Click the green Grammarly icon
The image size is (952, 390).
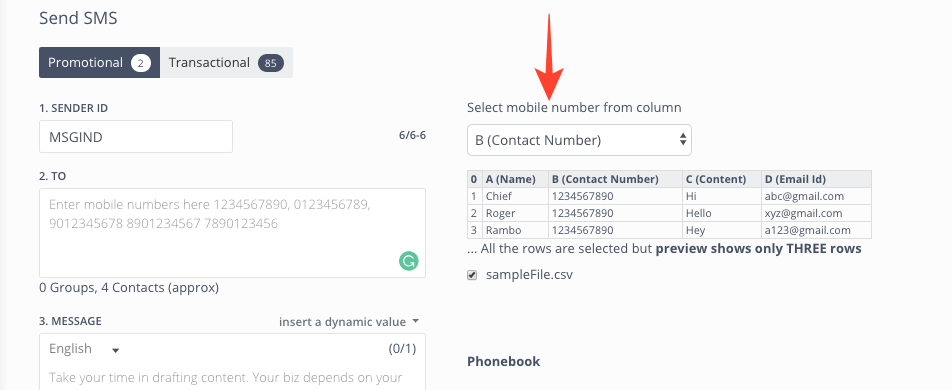click(409, 262)
